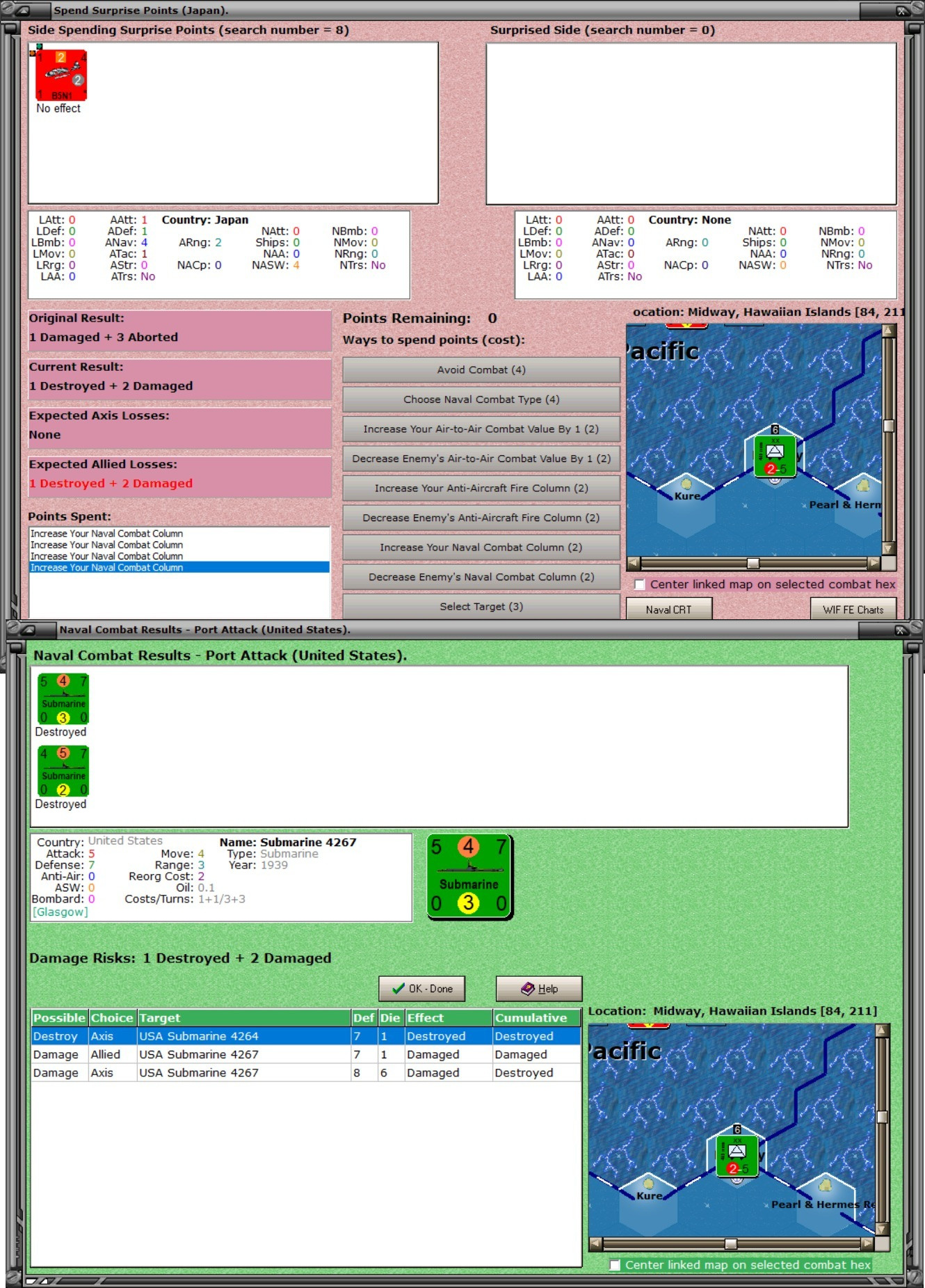
Task: Click the Effect column header
Action: [449, 1018]
